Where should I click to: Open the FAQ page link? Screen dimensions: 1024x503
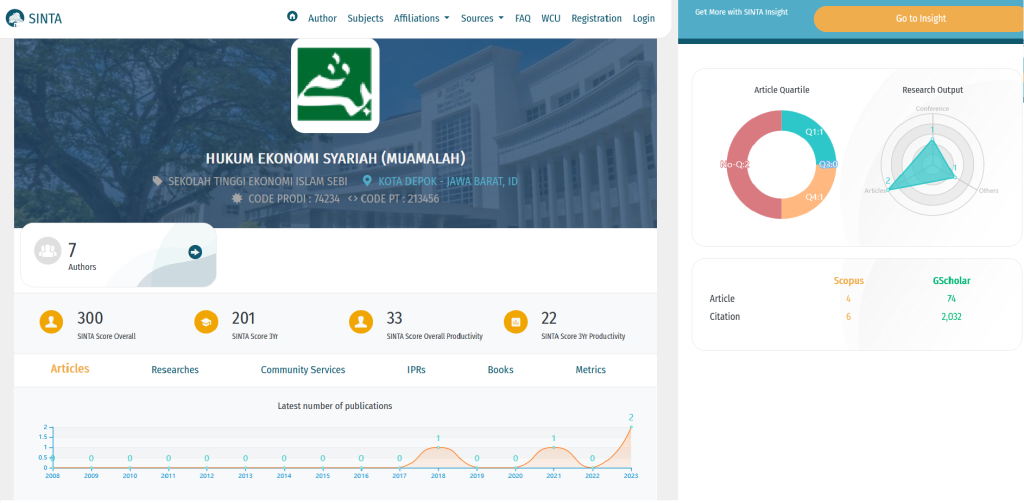(x=522, y=18)
